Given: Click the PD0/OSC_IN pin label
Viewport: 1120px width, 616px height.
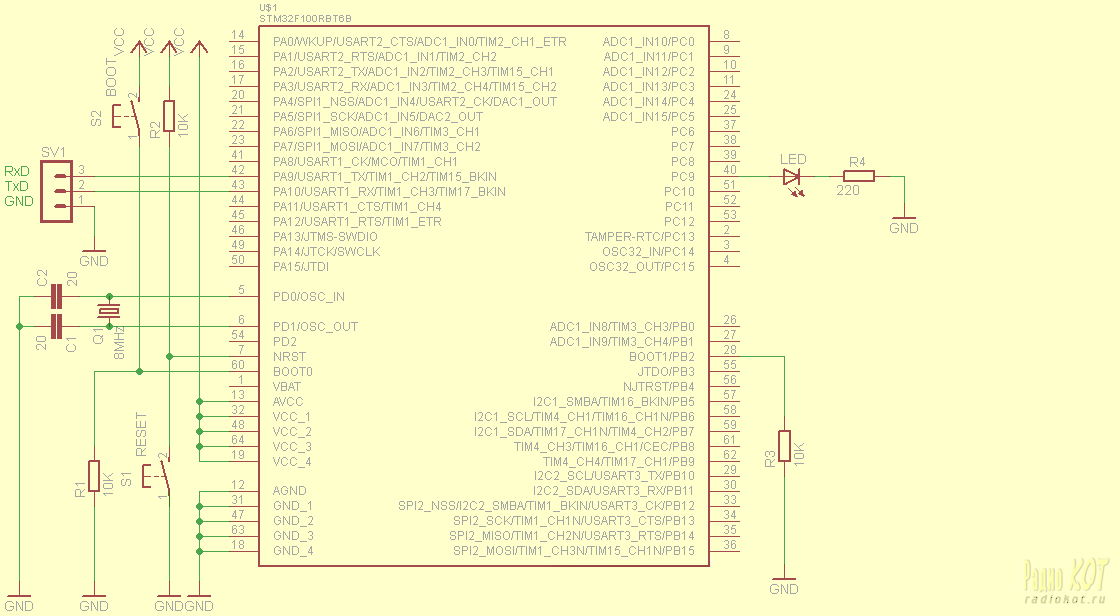Looking at the screenshot, I should pos(308,296).
